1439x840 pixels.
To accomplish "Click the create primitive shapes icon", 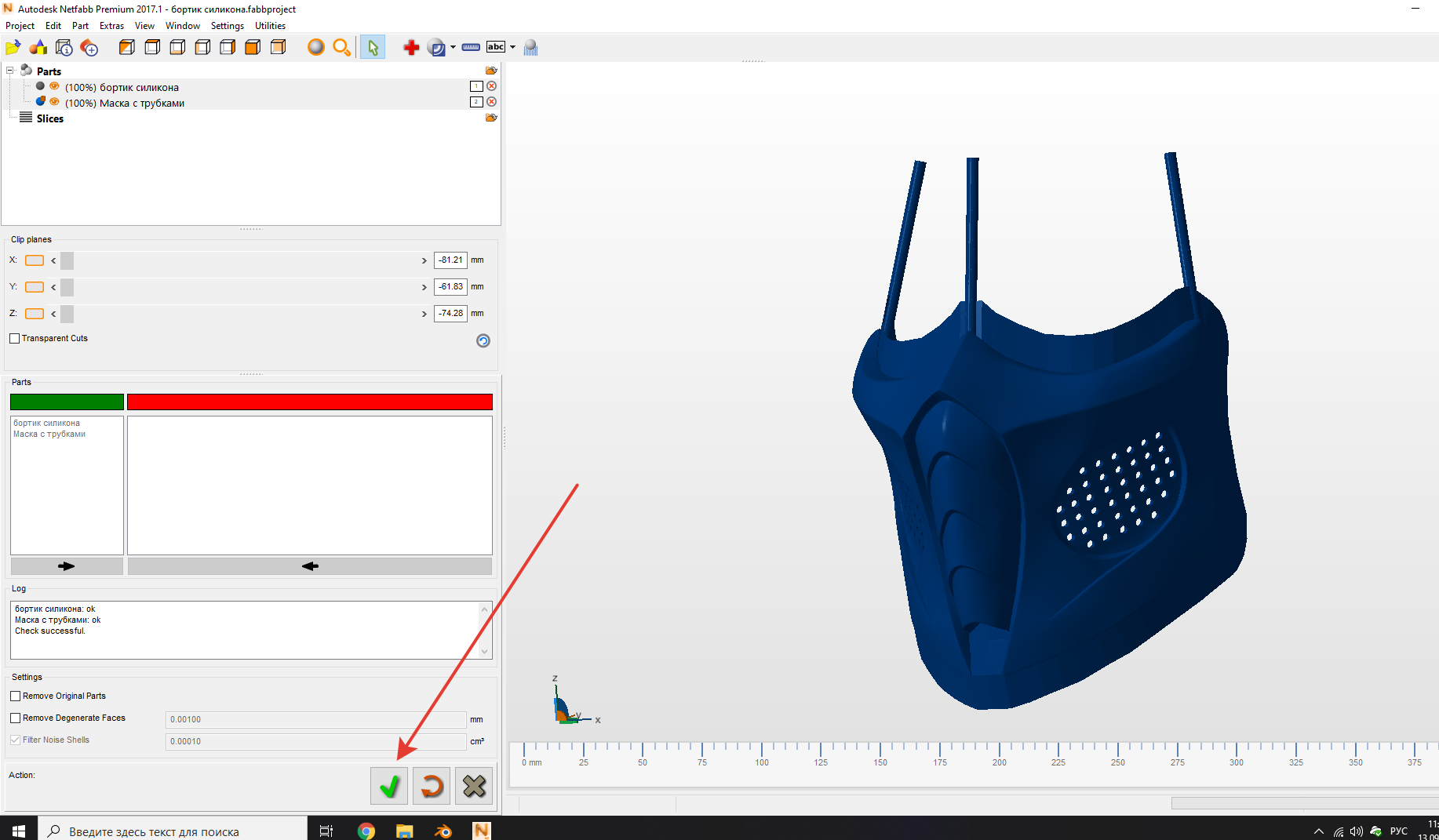I will pyautogui.click(x=38, y=48).
